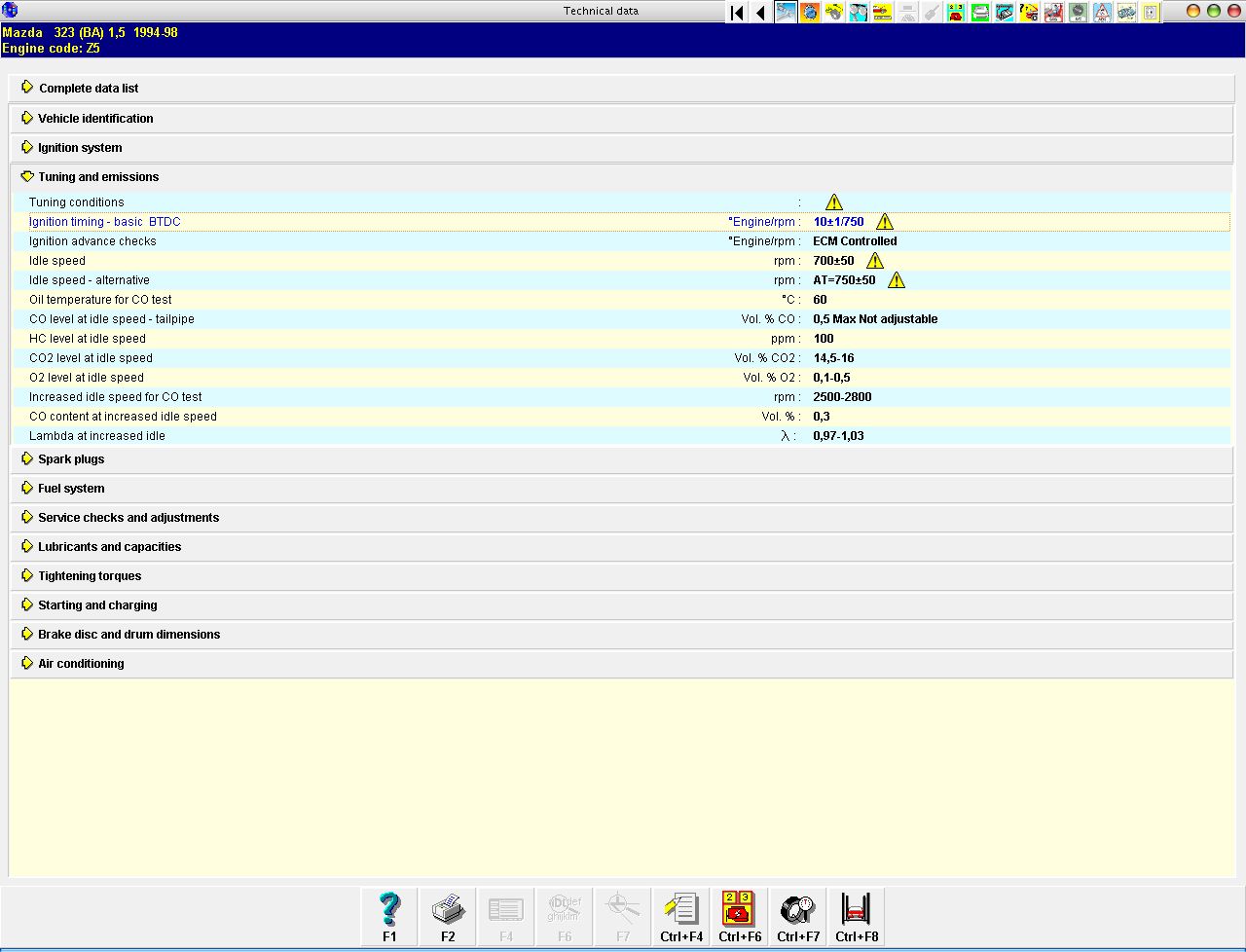Expand Brake disc and drum dimensions
This screenshot has width=1246, height=952.
(128, 635)
